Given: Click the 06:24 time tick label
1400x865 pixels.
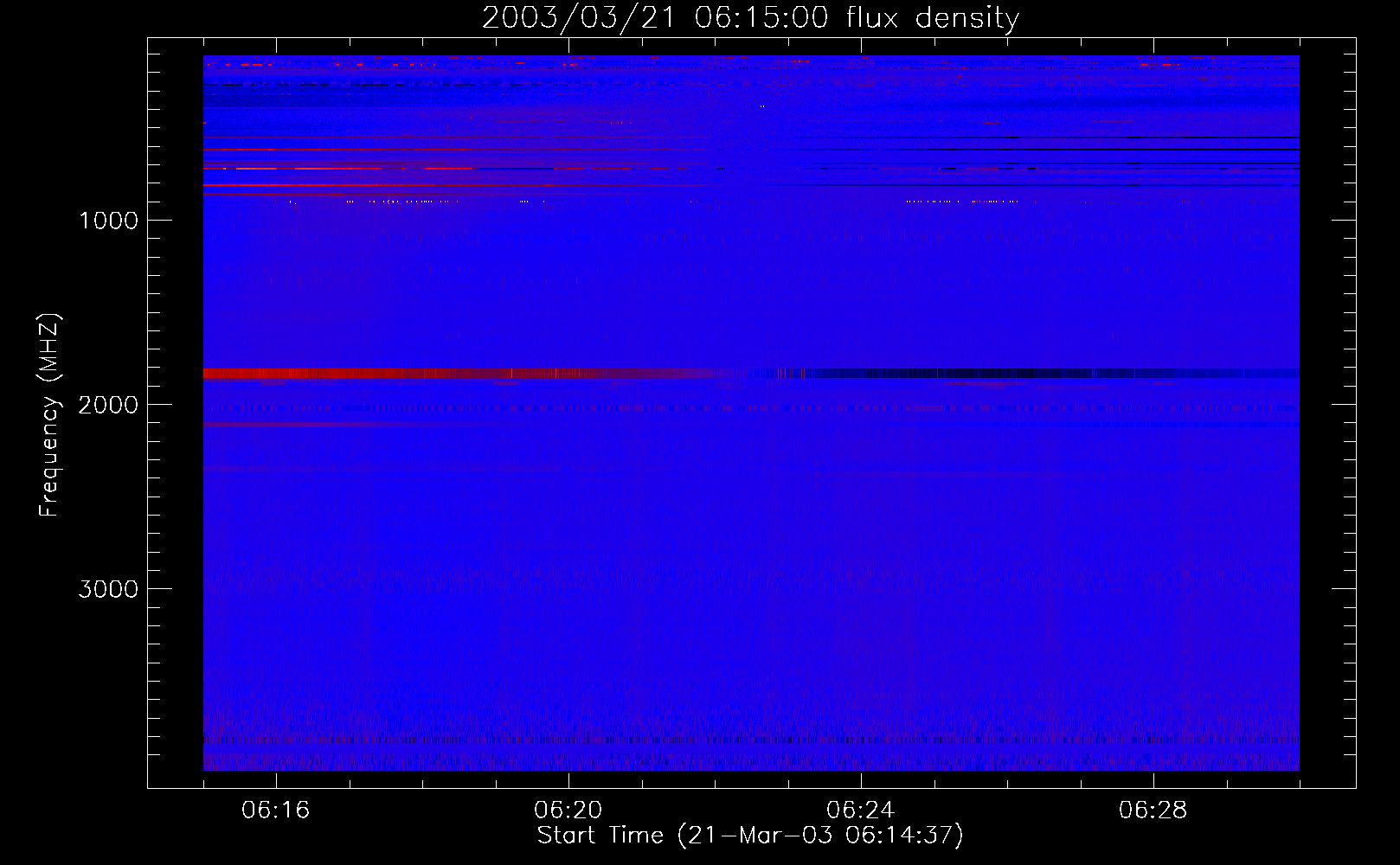Looking at the screenshot, I should click(861, 811).
